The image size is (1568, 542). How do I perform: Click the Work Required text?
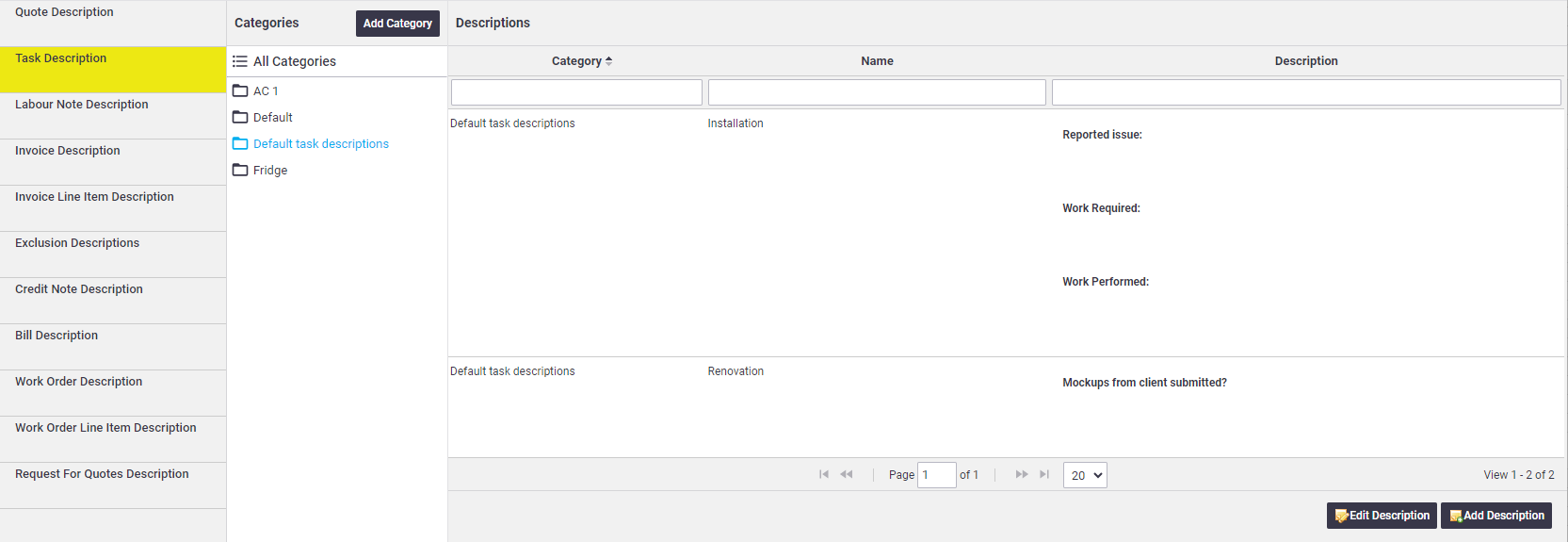click(1101, 208)
